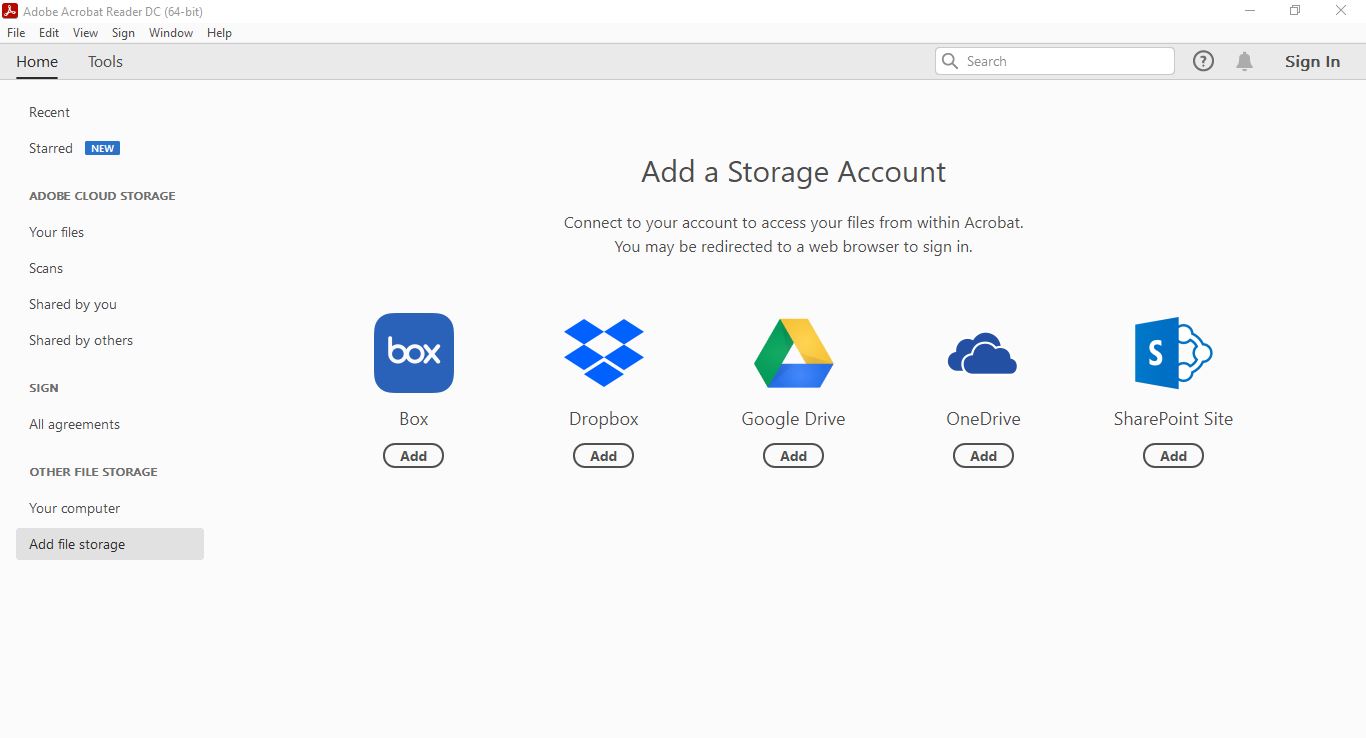Open the Scans section
This screenshot has height=738, width=1366.
[46, 268]
